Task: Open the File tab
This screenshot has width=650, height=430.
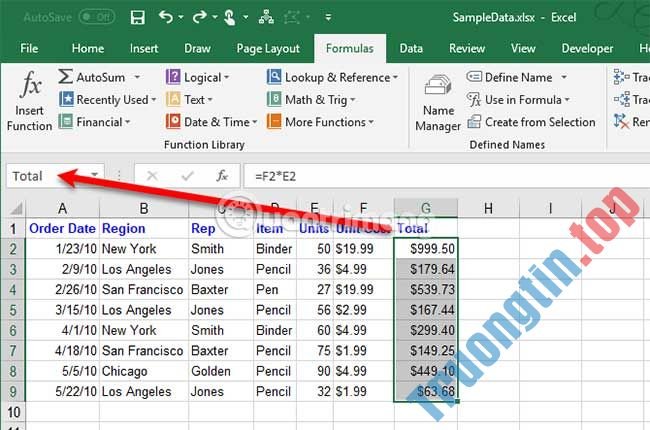Action: pos(29,49)
